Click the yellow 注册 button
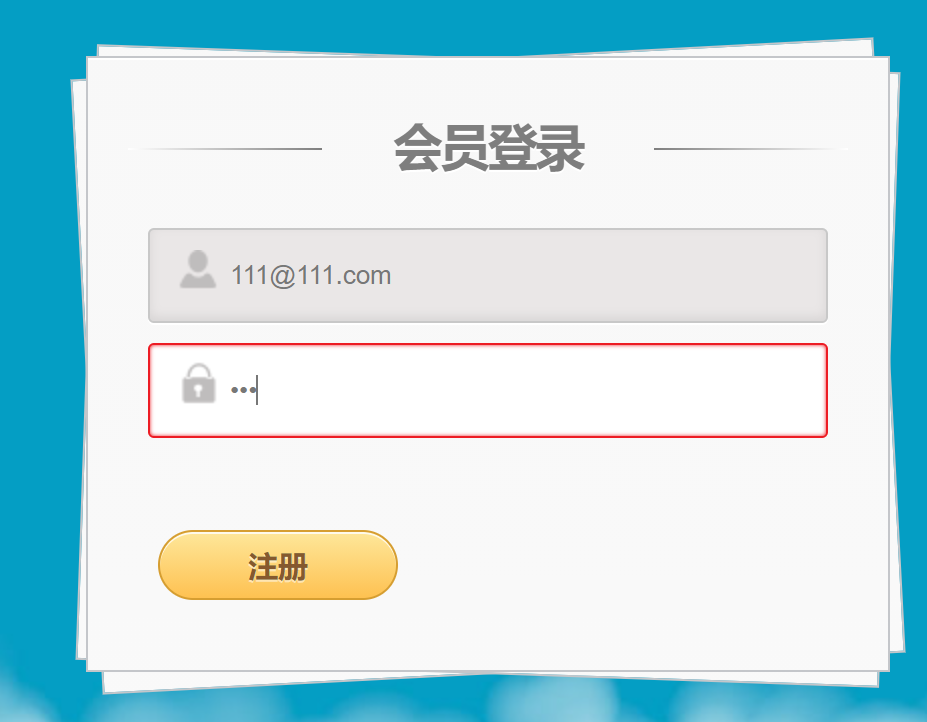This screenshot has height=722, width=927. [278, 565]
